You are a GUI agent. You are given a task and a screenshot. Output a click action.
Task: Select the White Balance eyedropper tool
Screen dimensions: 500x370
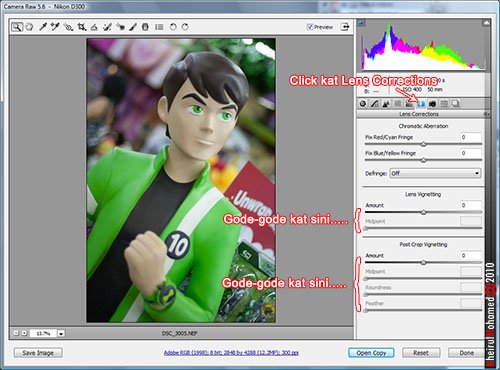click(x=43, y=27)
